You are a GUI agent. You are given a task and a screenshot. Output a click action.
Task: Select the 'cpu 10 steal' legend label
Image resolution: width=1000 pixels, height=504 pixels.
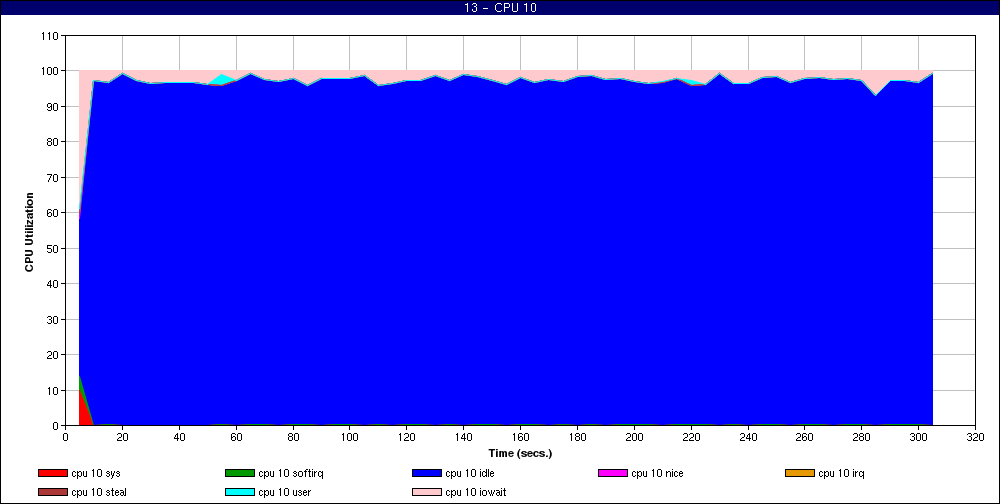click(x=99, y=493)
